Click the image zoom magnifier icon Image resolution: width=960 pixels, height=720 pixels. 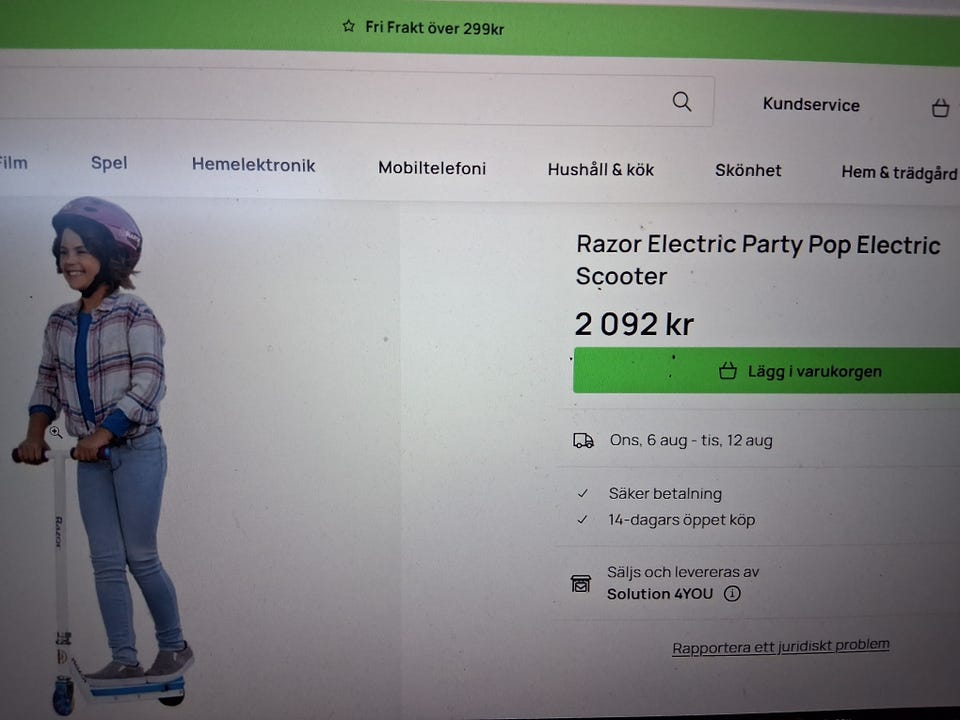(x=56, y=432)
